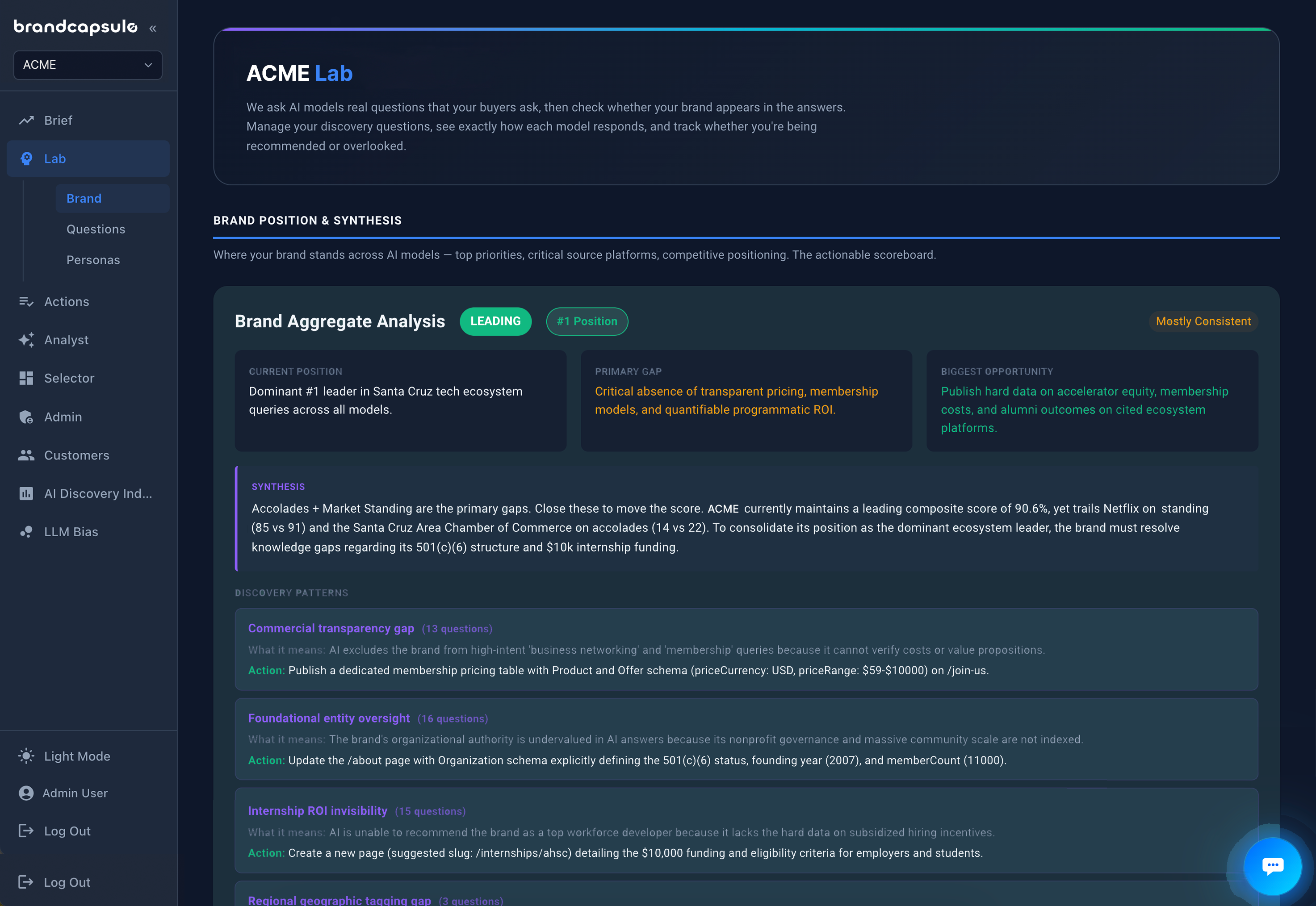Open the Biggest Opportunity card
This screenshot has width=1316, height=906.
click(x=1092, y=401)
